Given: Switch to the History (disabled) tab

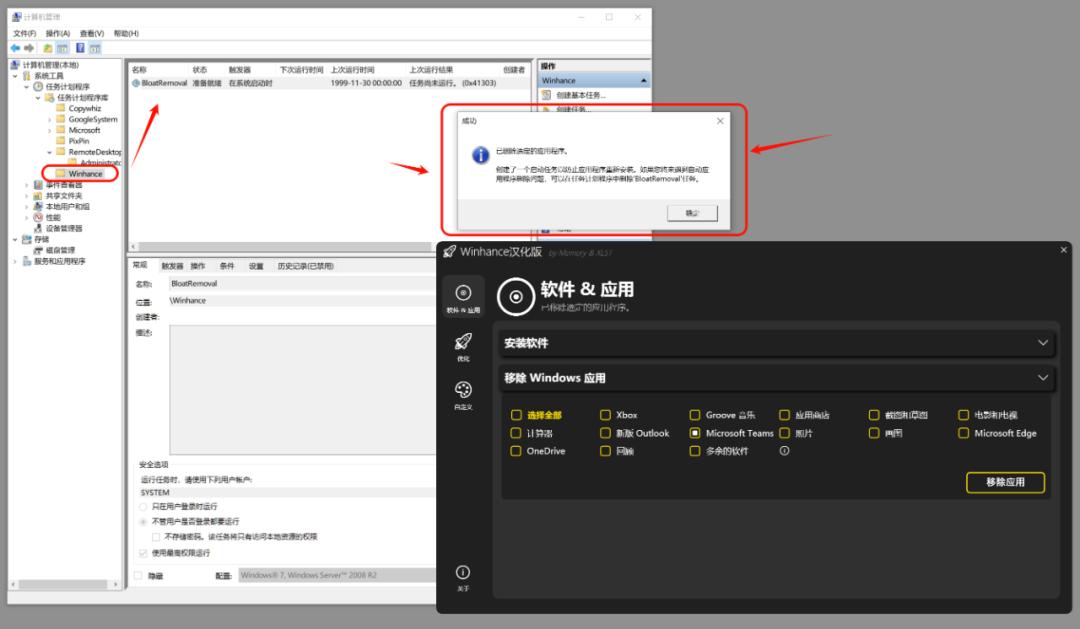Looking at the screenshot, I should 305,266.
